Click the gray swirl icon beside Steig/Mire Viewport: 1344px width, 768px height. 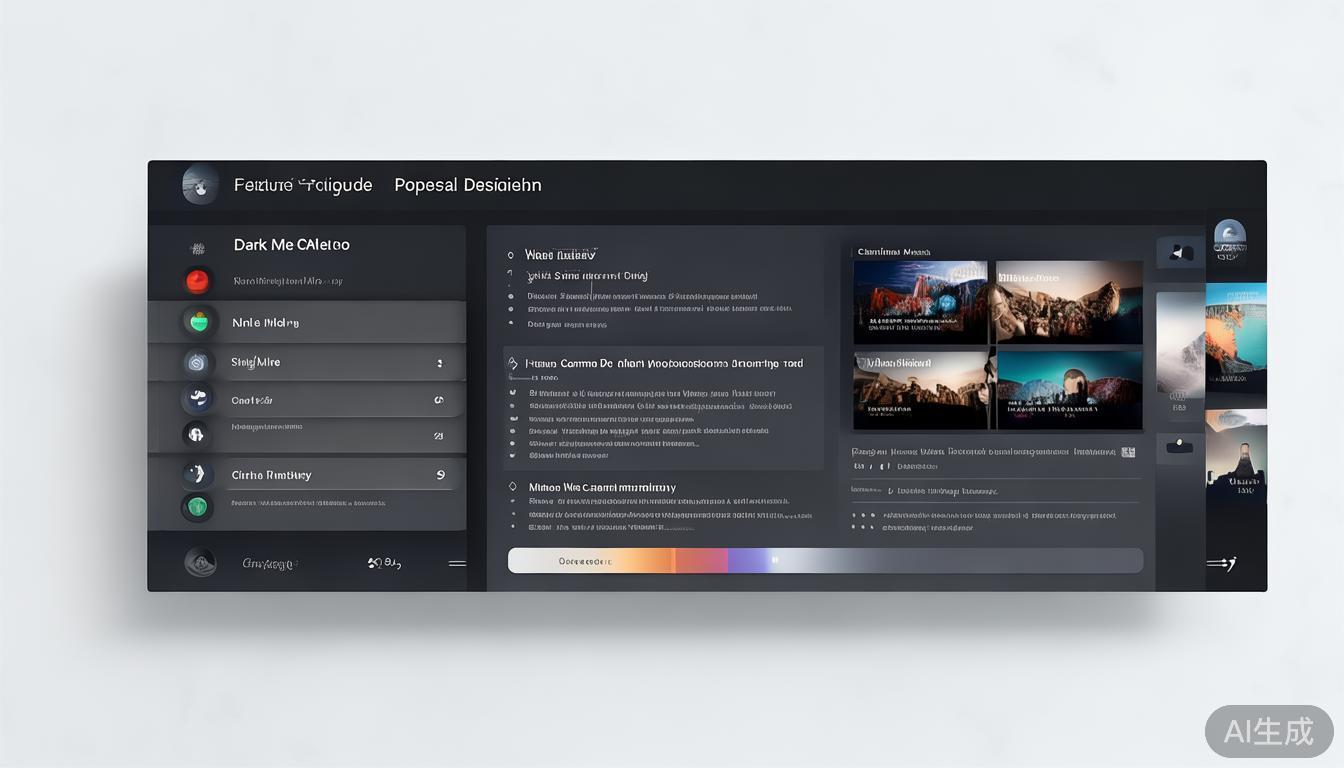coord(197,362)
